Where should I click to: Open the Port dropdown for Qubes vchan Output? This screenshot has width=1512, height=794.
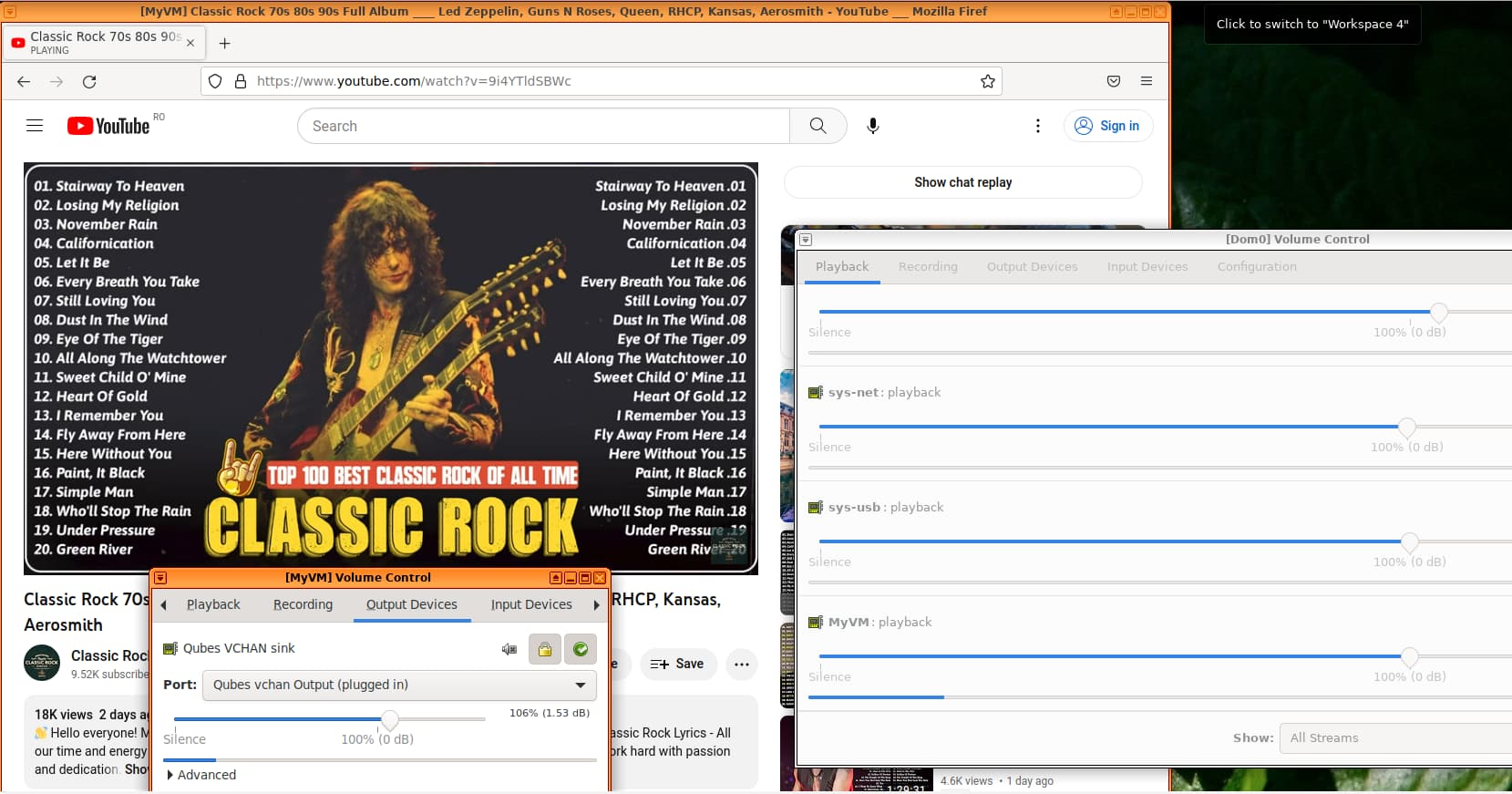(399, 685)
